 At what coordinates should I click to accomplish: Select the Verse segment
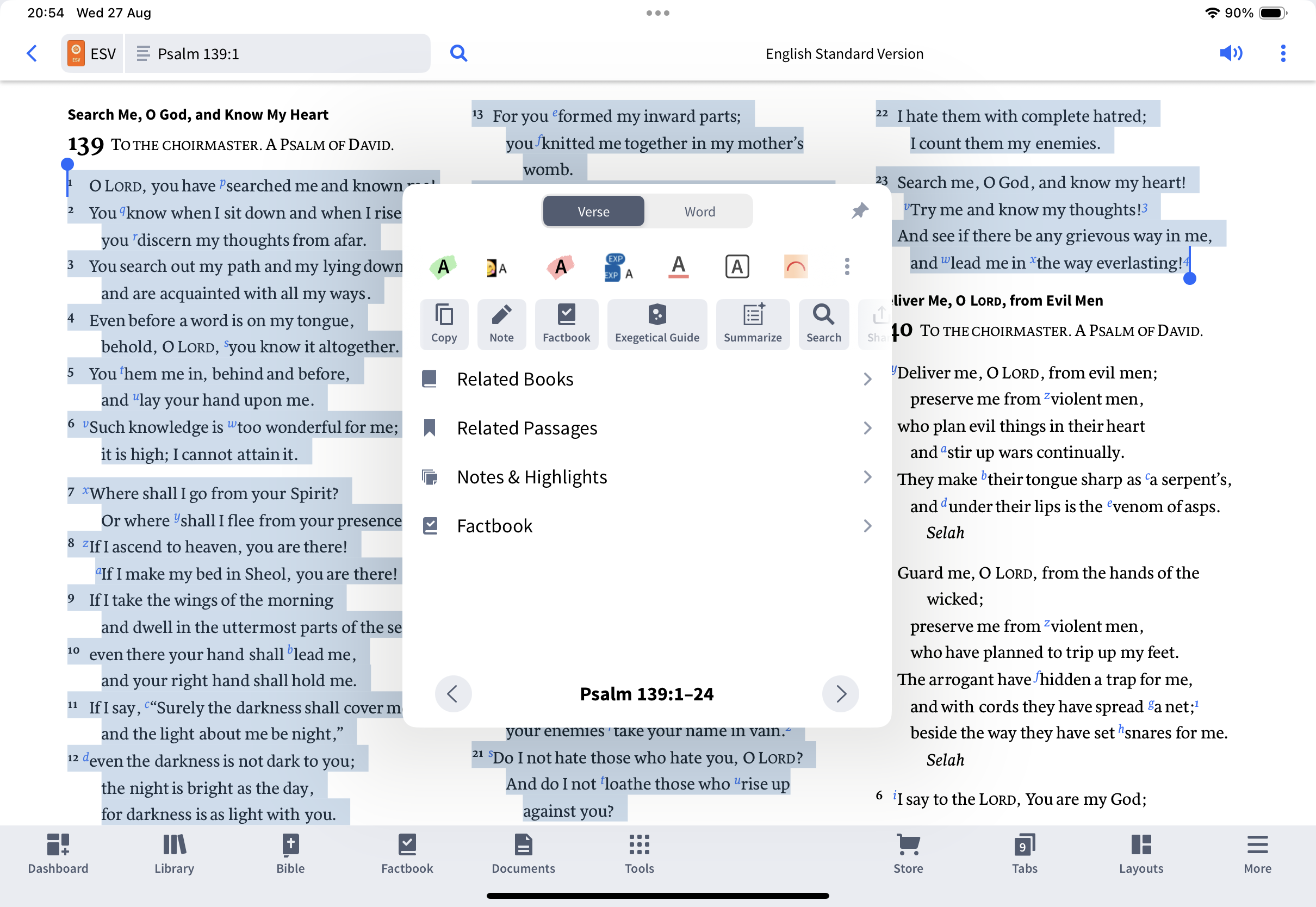click(x=594, y=212)
